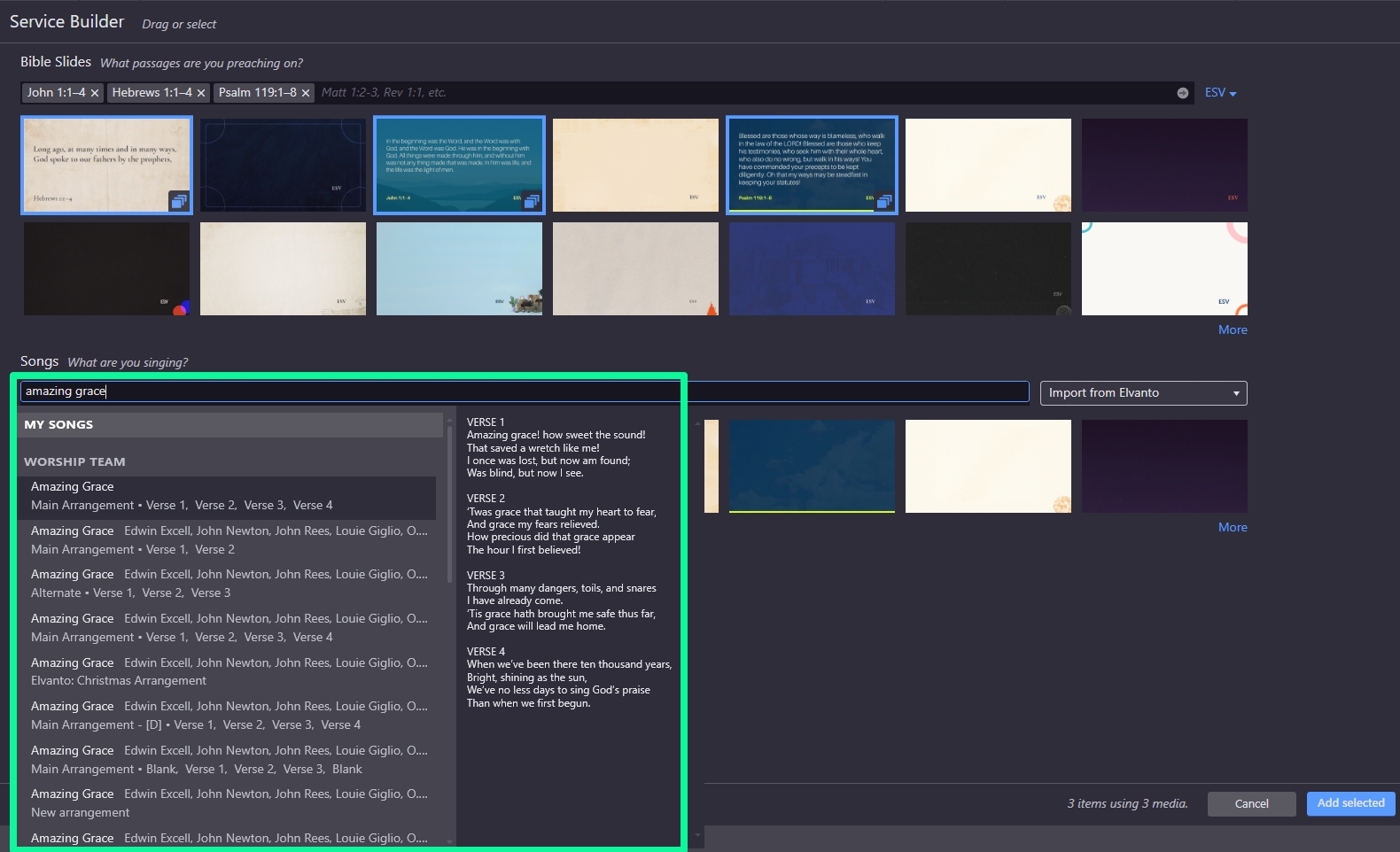Viewport: 1400px width, 852px height.
Task: Click the '3 items using 3 media.' status text
Action: pos(1127,804)
